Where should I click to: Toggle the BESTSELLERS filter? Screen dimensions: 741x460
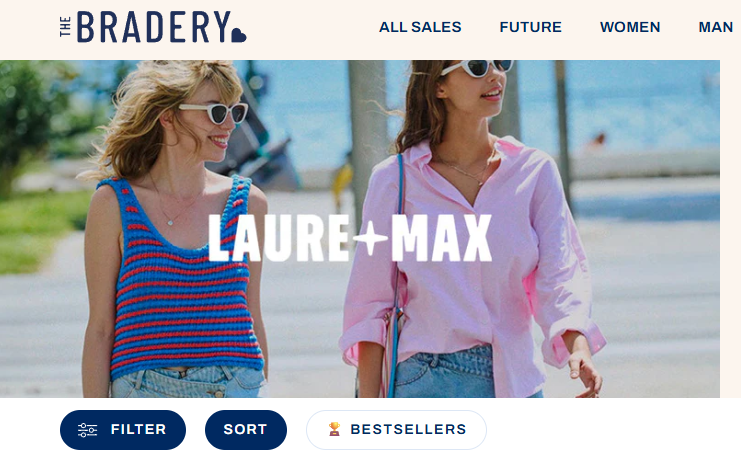(x=396, y=430)
